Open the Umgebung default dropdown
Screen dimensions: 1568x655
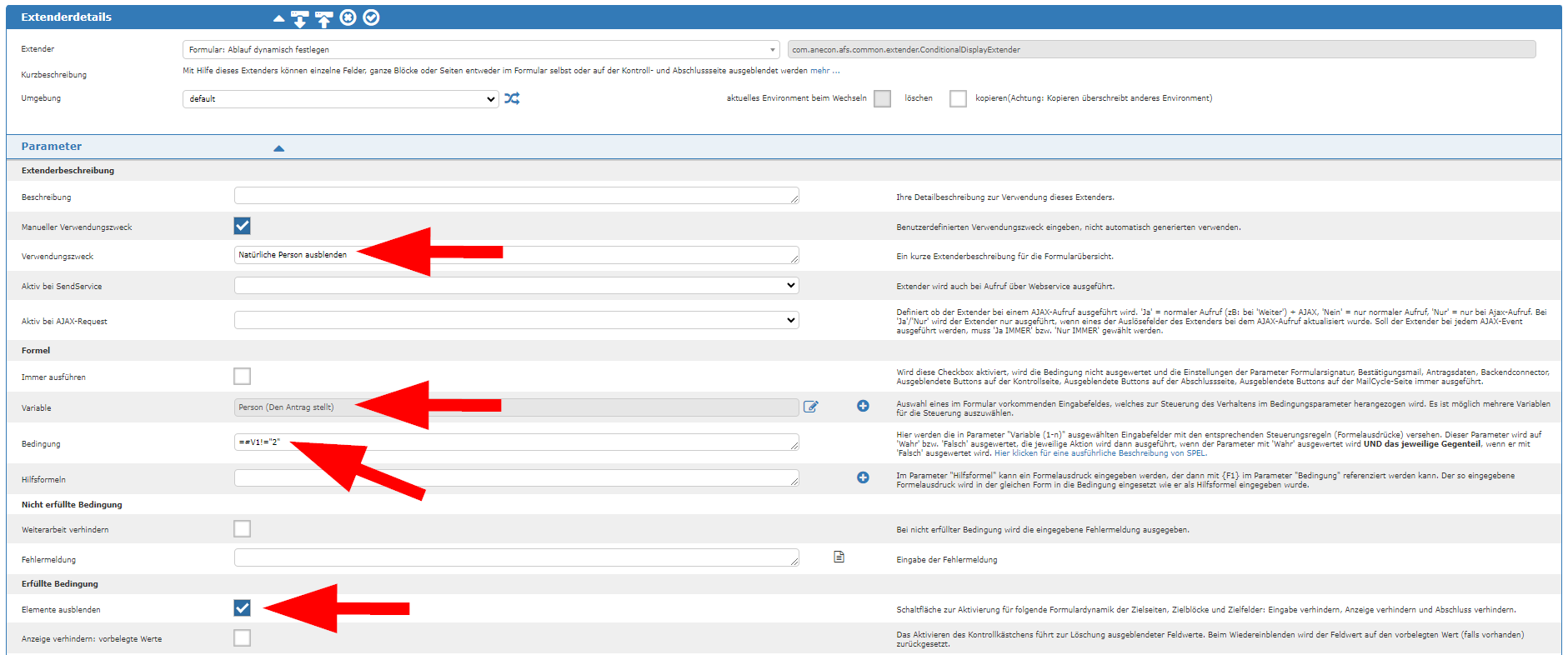pos(340,99)
